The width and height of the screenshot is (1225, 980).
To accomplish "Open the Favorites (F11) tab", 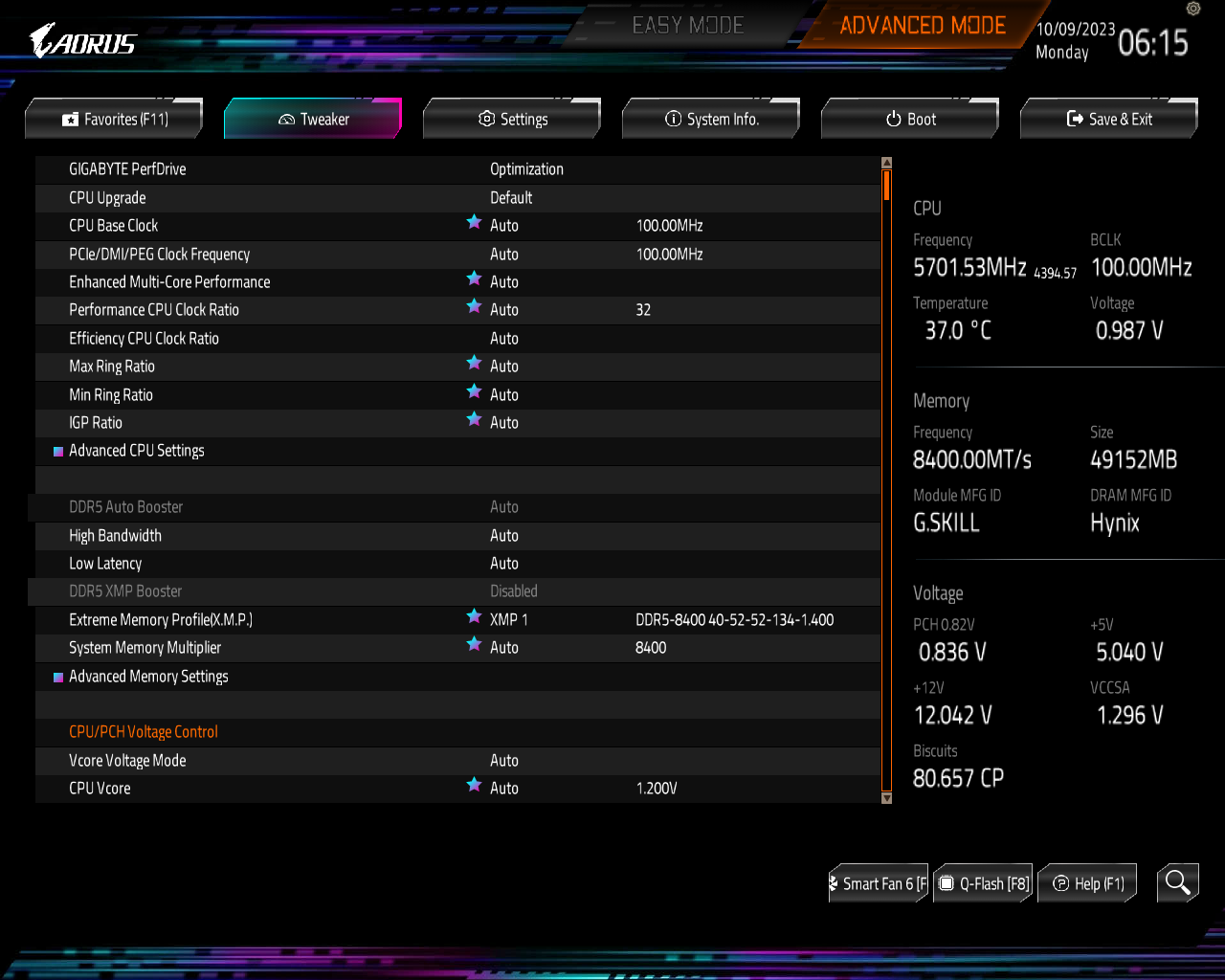I will 114,119.
